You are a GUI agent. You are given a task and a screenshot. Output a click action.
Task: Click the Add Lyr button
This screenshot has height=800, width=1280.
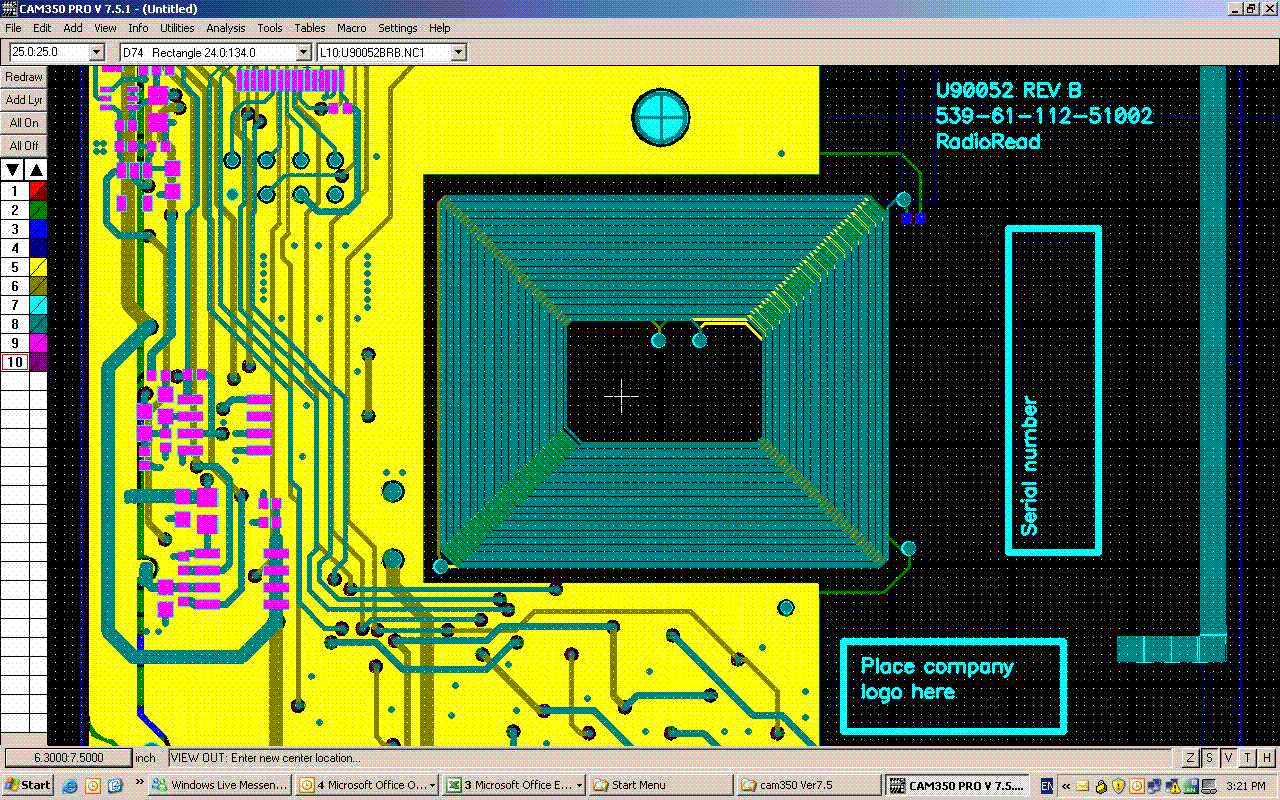[x=24, y=100]
